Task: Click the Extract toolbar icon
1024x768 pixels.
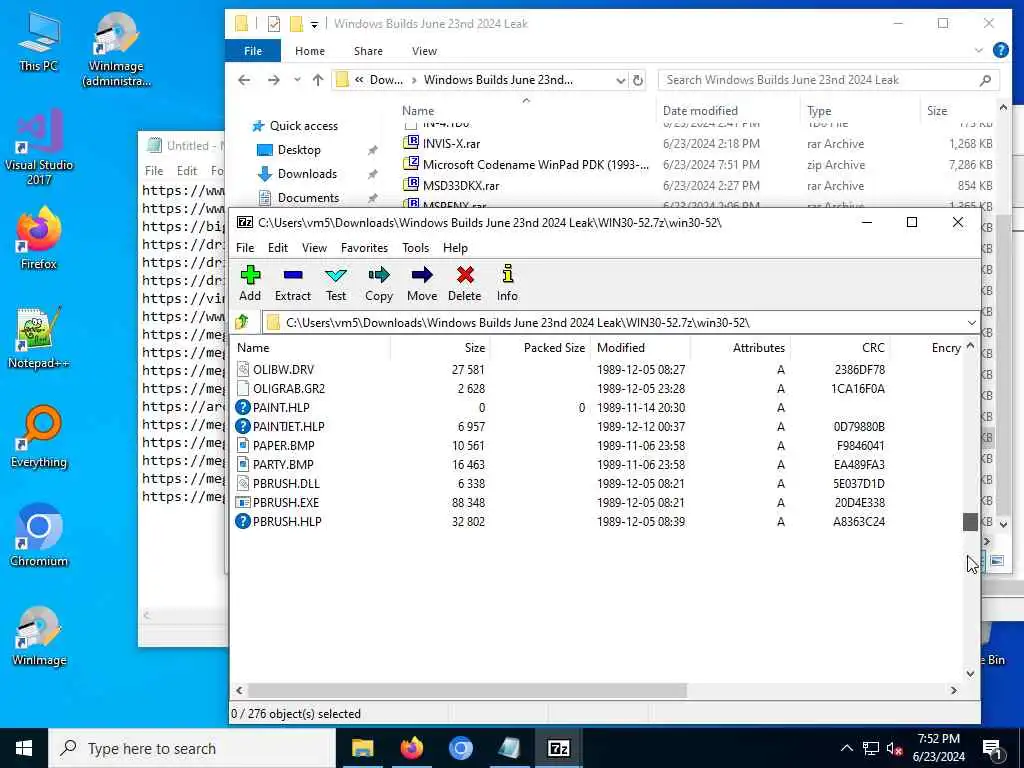Action: [293, 283]
